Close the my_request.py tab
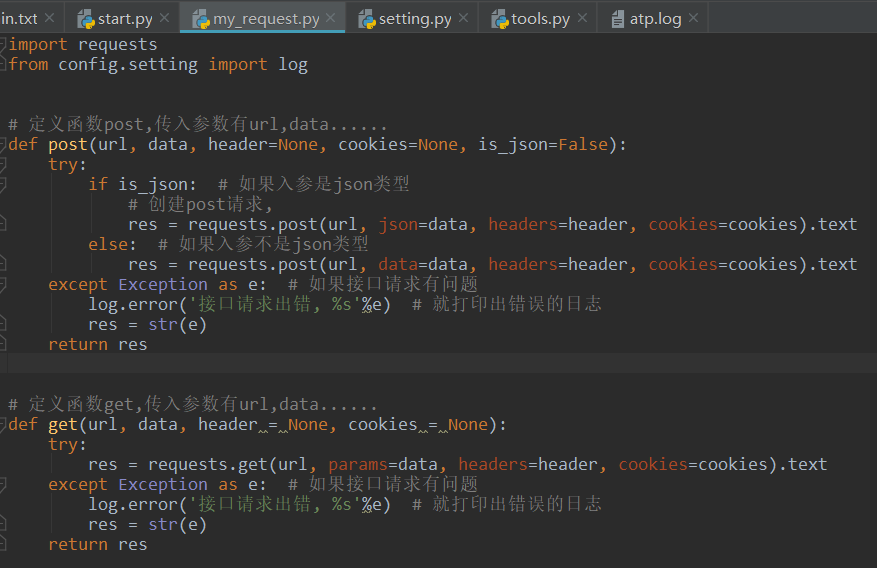 [331, 18]
